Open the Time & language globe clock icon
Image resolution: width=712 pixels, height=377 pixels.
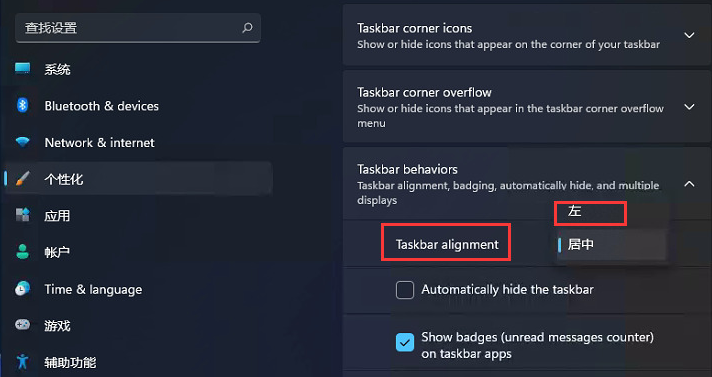click(x=22, y=288)
